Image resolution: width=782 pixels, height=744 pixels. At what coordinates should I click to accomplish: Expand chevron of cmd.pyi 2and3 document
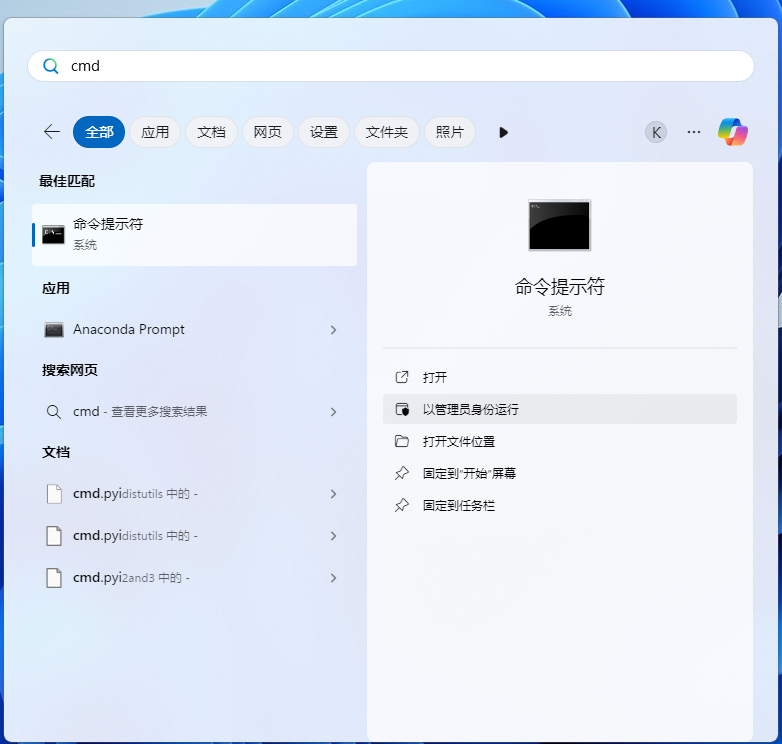pyautogui.click(x=333, y=578)
